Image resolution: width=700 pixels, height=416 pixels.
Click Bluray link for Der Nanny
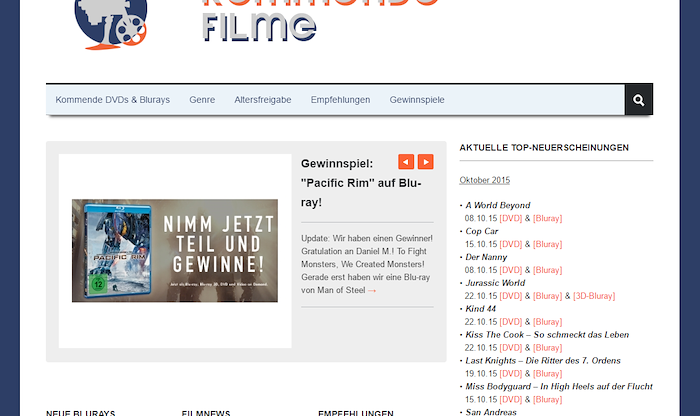click(548, 270)
